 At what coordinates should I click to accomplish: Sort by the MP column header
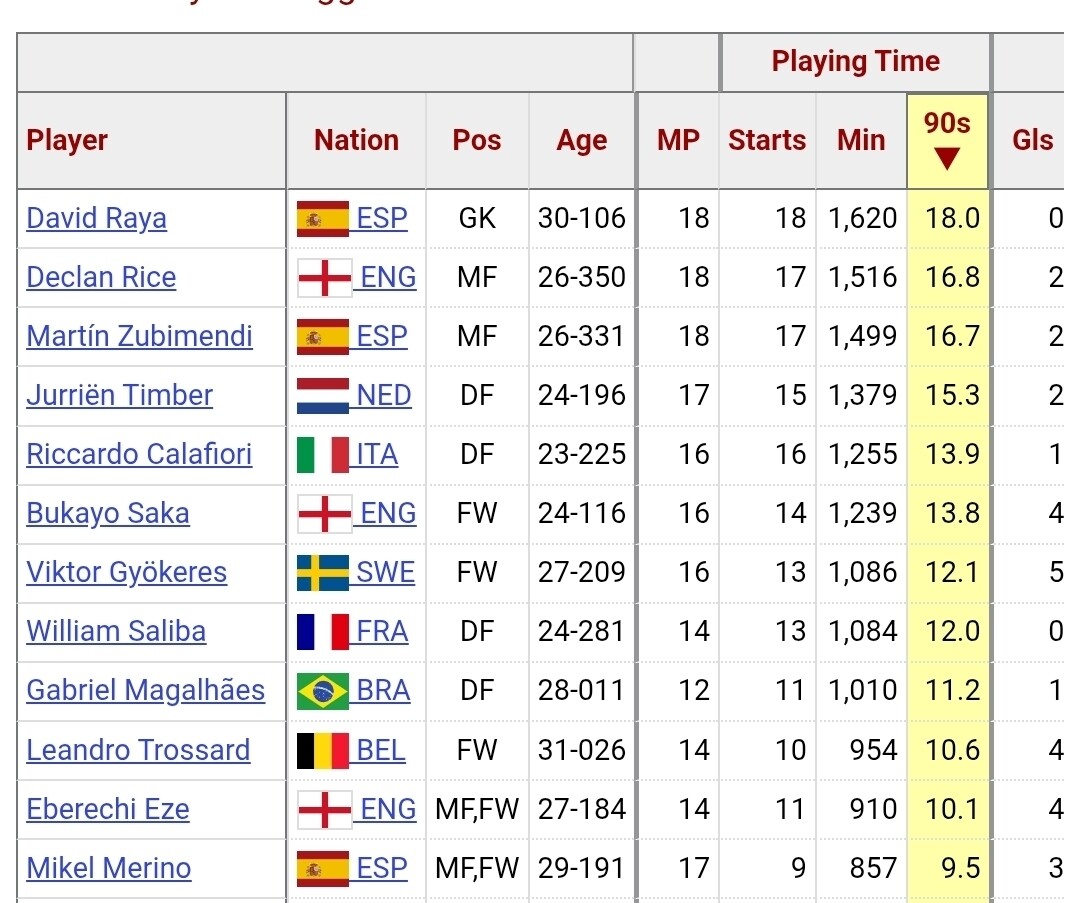pyautogui.click(x=678, y=141)
